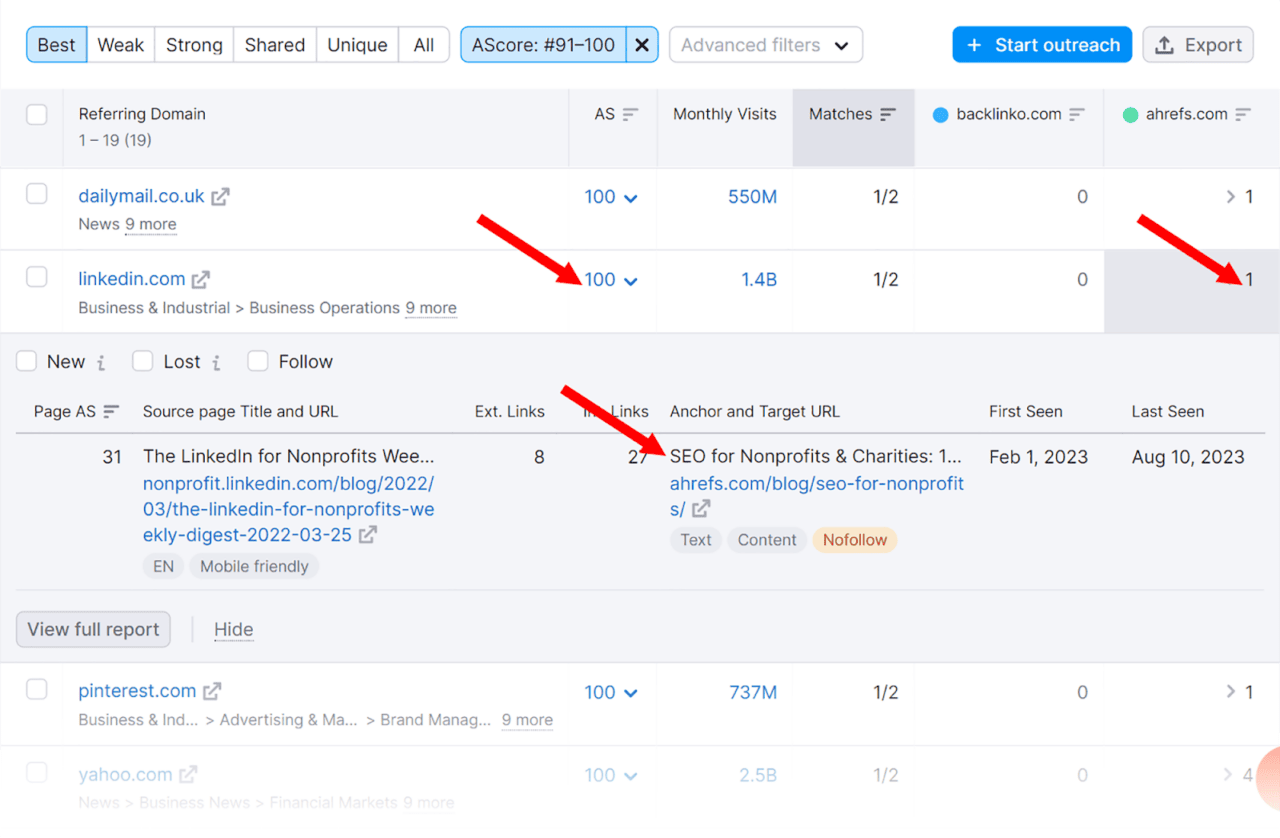
Task: Select the Unique filter tab
Action: point(356,44)
